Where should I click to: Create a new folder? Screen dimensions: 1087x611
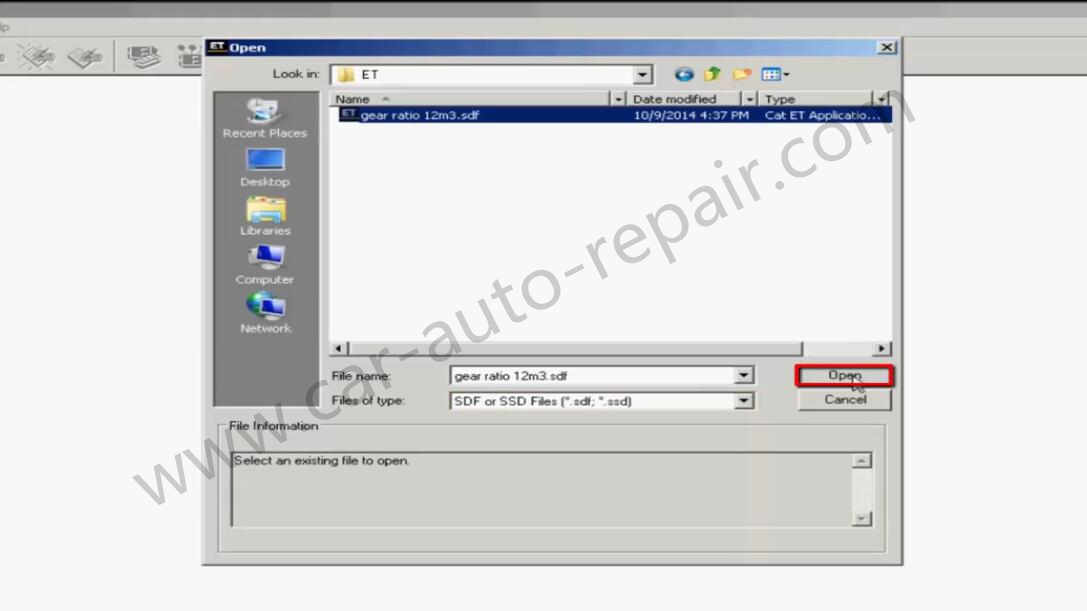[741, 74]
